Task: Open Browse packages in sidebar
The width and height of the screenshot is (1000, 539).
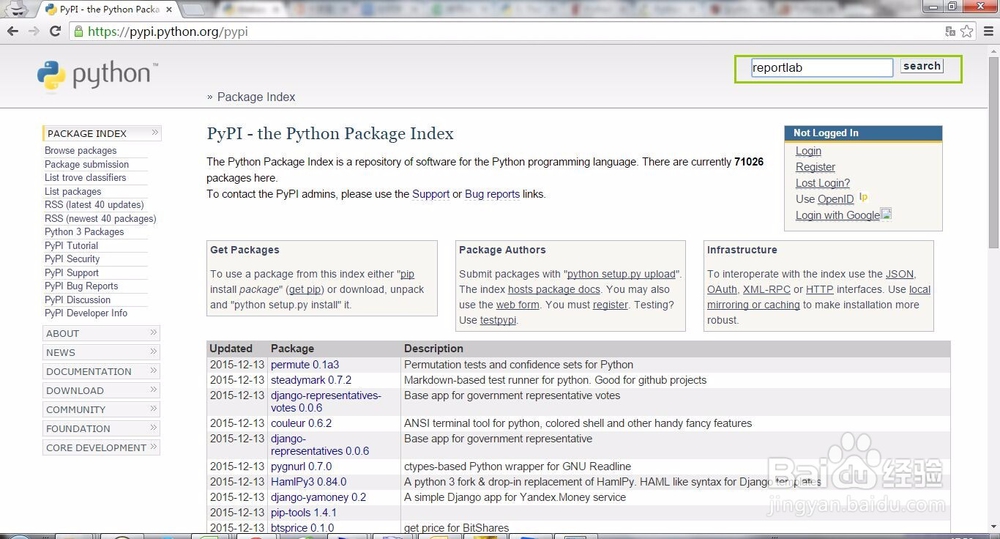Action: pos(80,151)
